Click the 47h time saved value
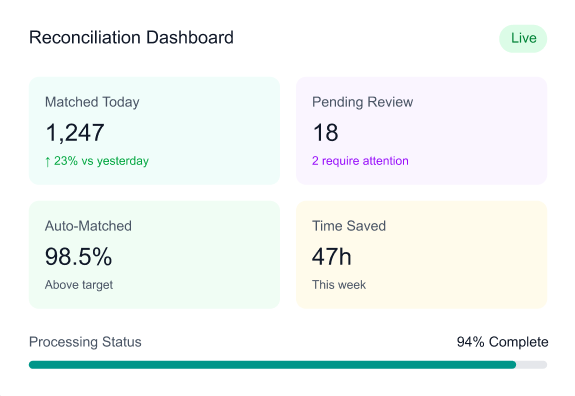Screen dimensions: 575x396 click(332, 257)
